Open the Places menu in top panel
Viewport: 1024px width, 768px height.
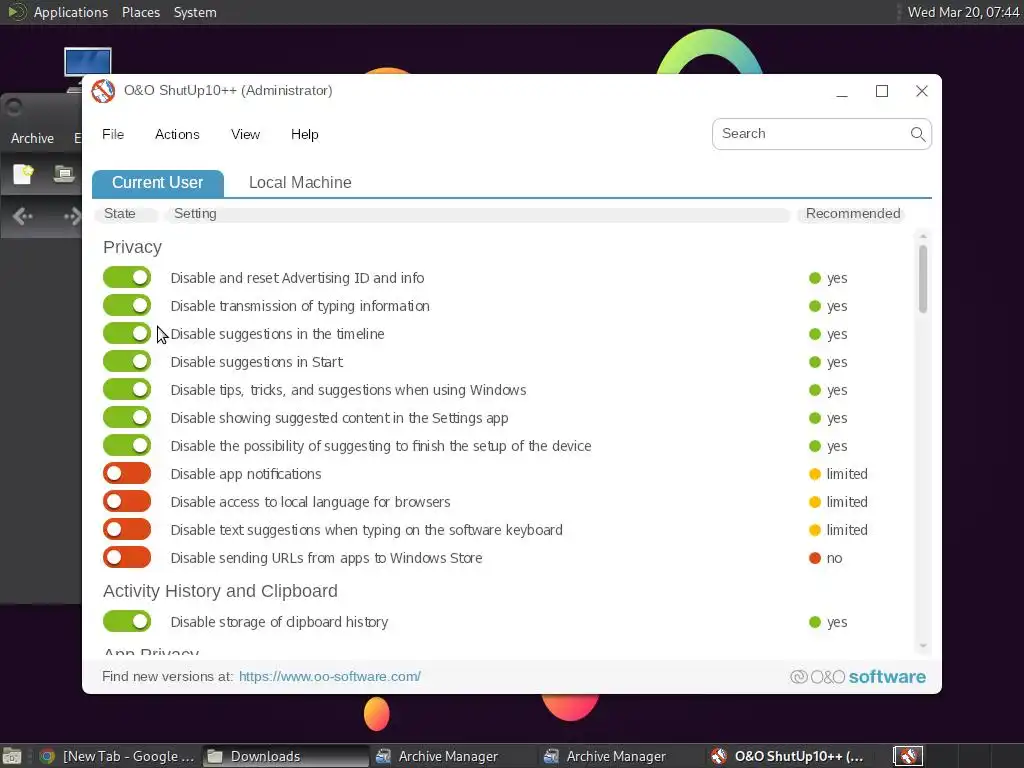coord(140,12)
